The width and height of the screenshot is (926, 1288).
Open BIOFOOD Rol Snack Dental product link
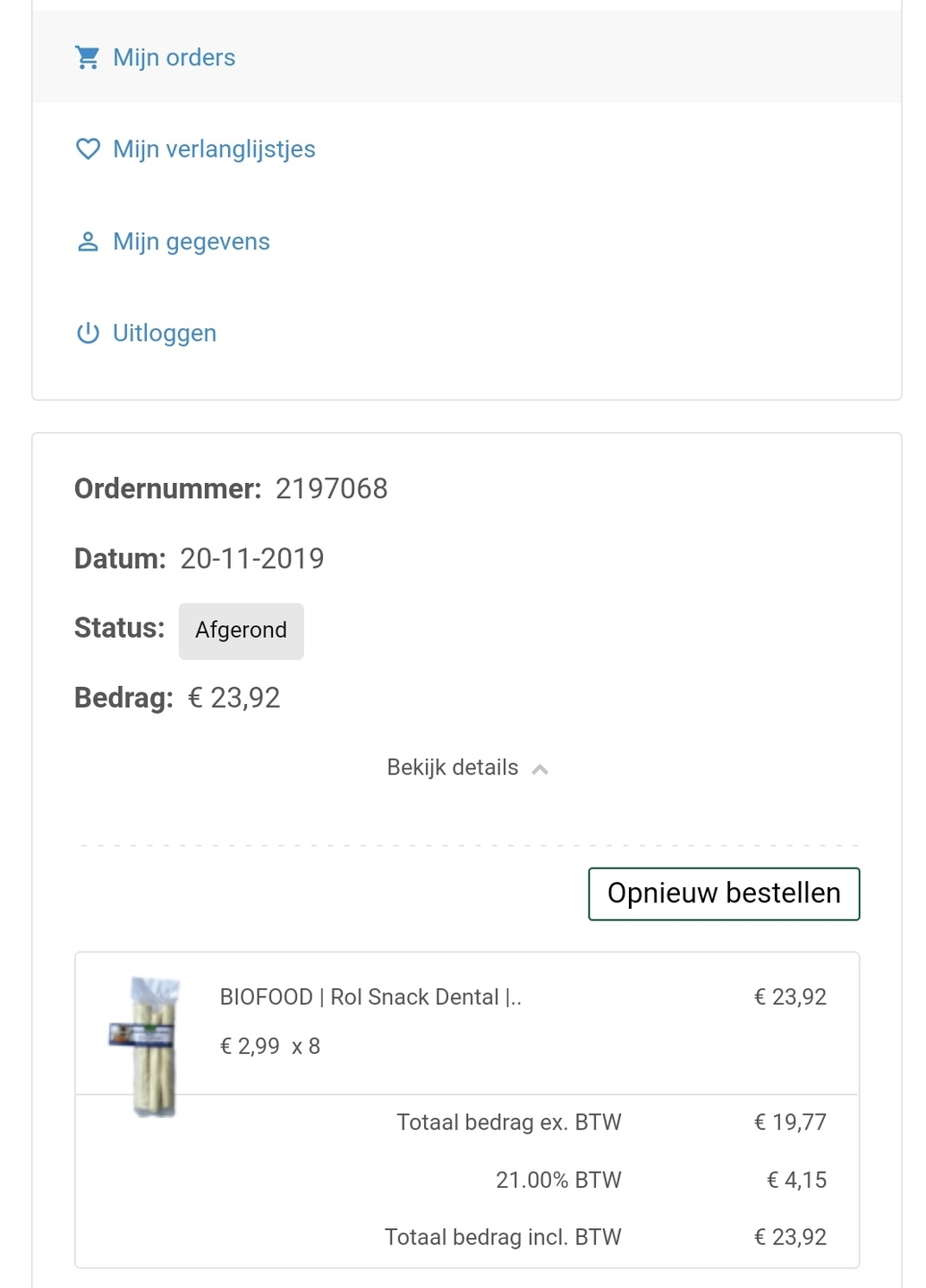pos(370,997)
